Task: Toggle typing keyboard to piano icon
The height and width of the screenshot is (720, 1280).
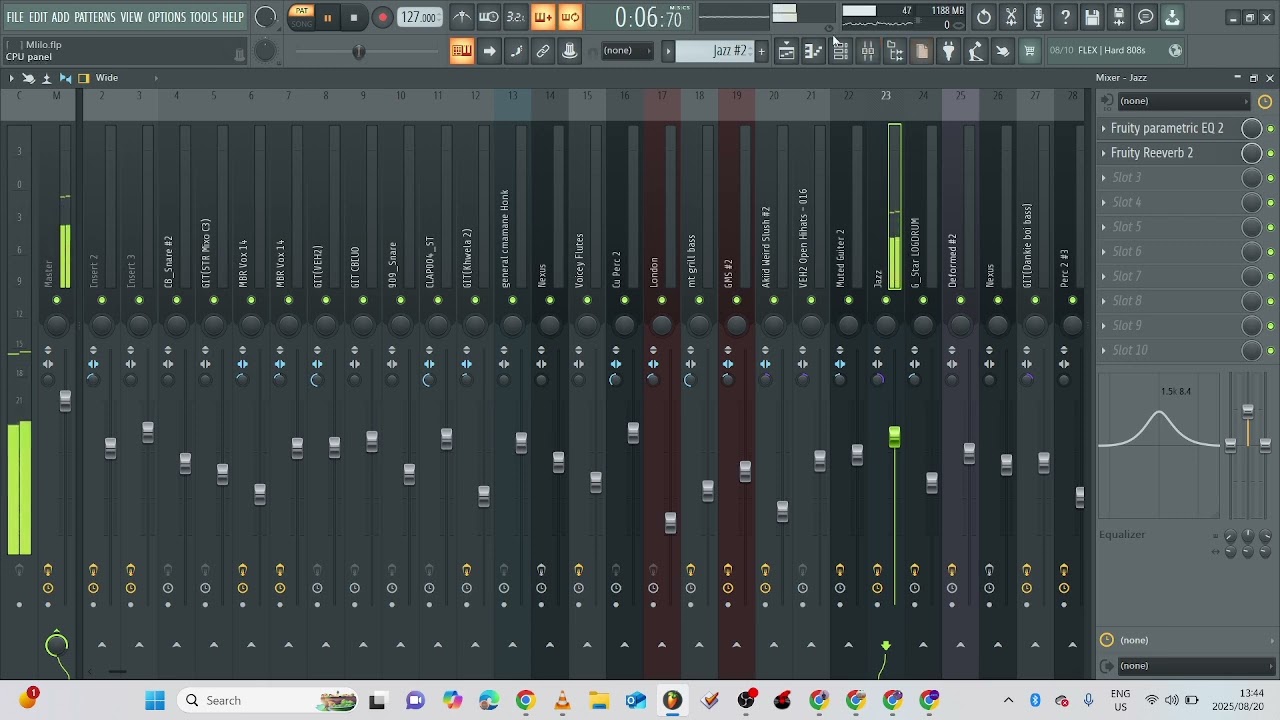Action: pyautogui.click(x=461, y=51)
